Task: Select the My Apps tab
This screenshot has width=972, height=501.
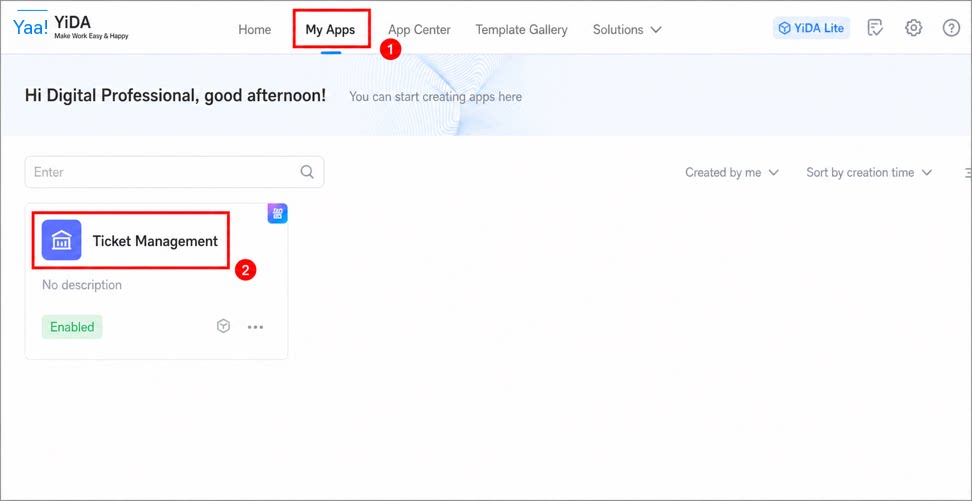Action: (x=330, y=29)
